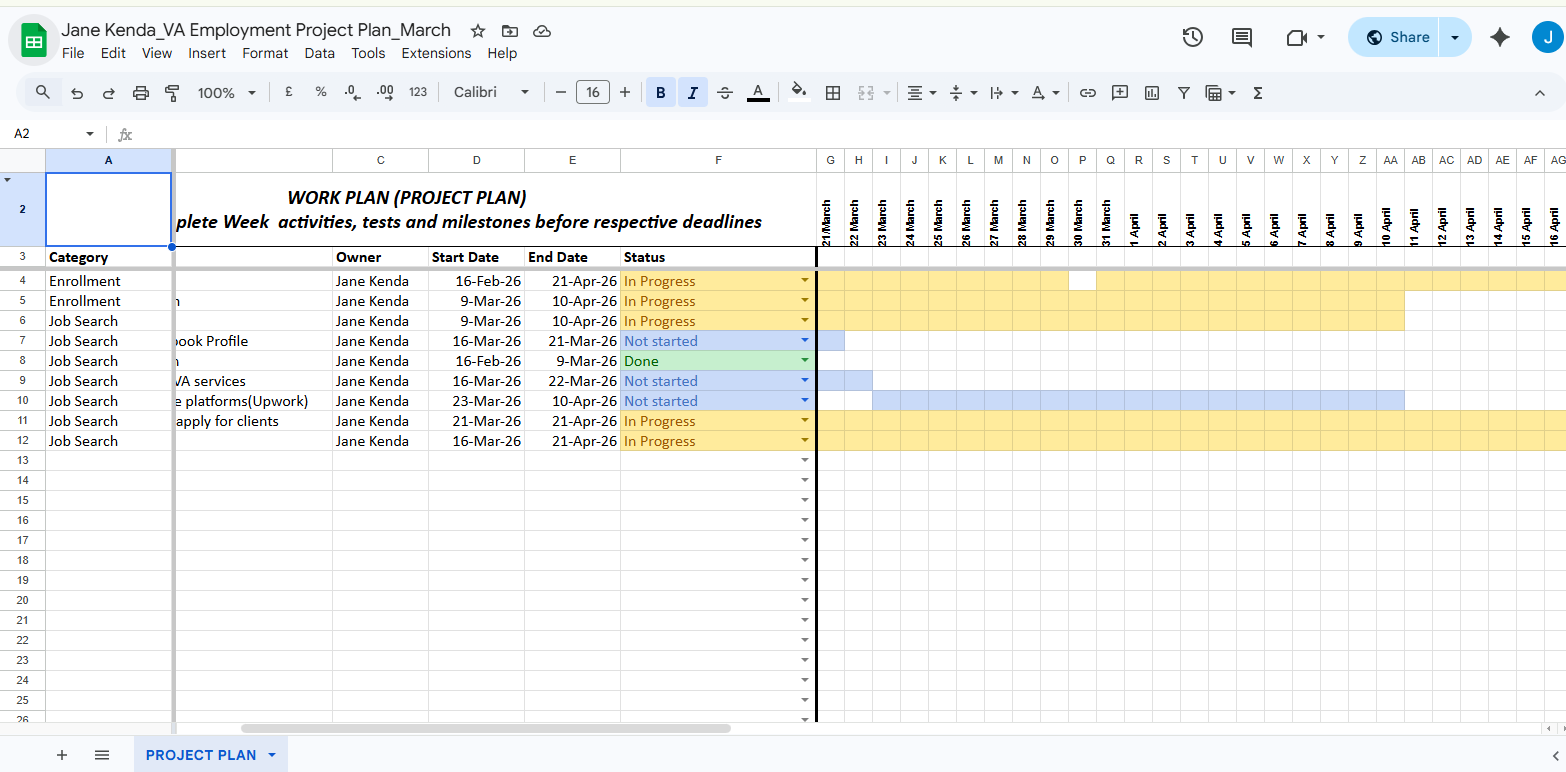Open the Extensions menu
The height and width of the screenshot is (772, 1566).
(436, 53)
